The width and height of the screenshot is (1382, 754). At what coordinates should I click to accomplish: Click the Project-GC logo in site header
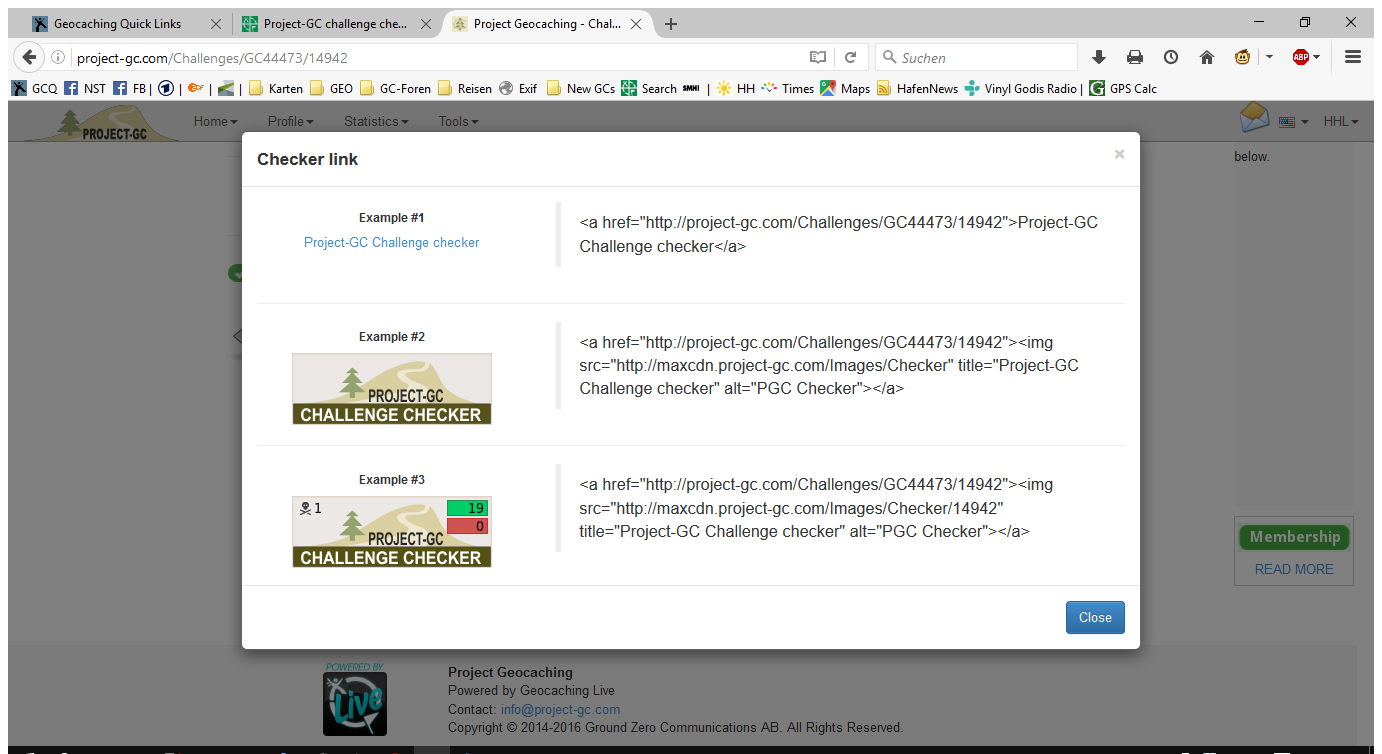point(100,123)
